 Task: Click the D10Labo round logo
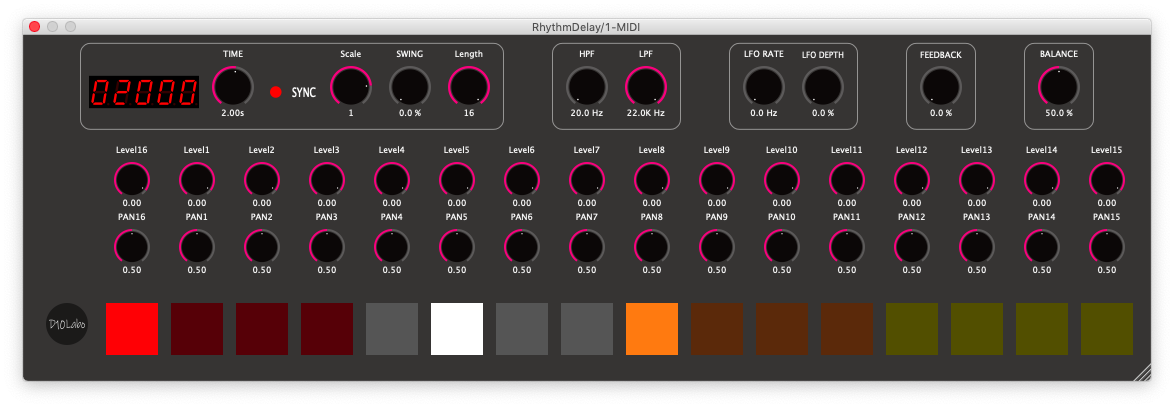[x=67, y=323]
